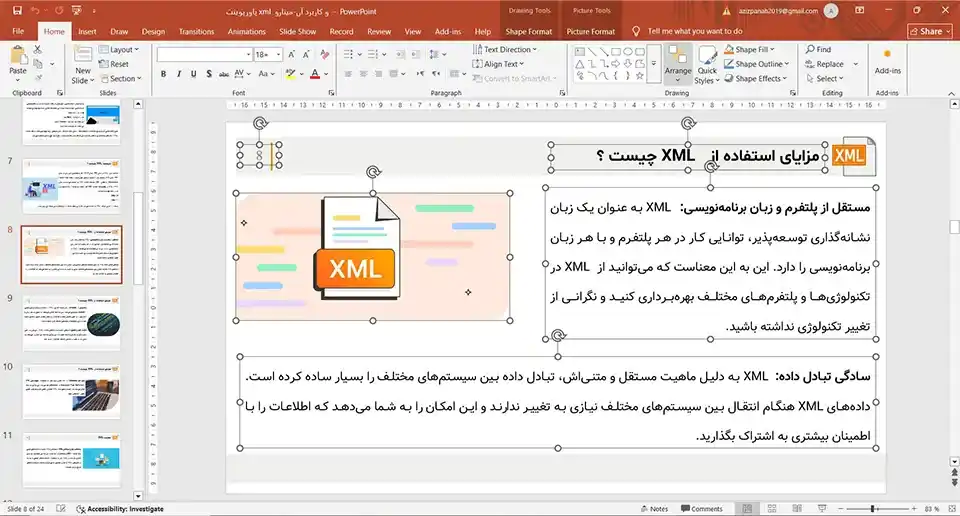Switch to the Insert tab
This screenshot has width=960, height=516.
click(87, 31)
